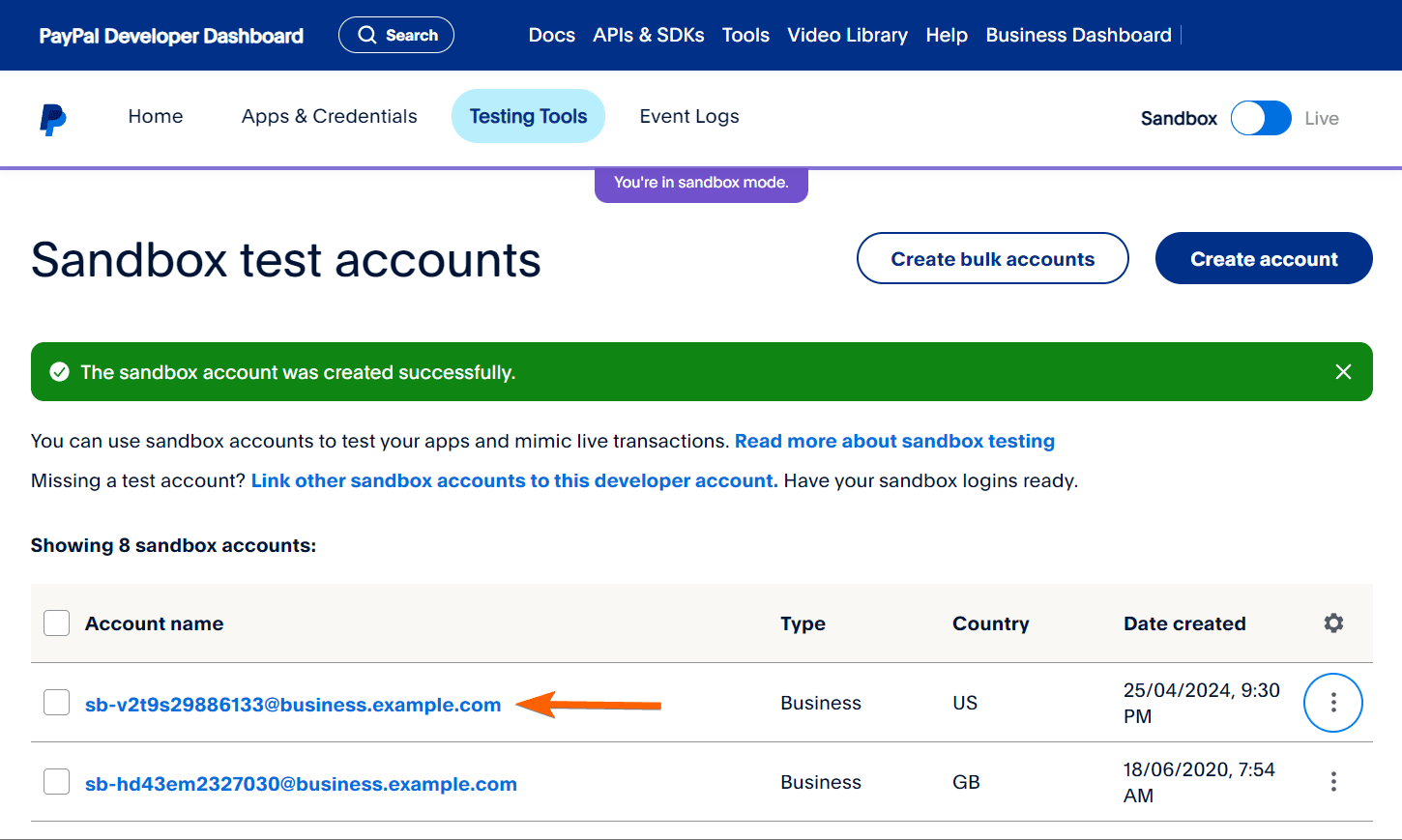
Task: Open the sb-v2t9s29886133@business.example.com account link
Action: point(293,705)
